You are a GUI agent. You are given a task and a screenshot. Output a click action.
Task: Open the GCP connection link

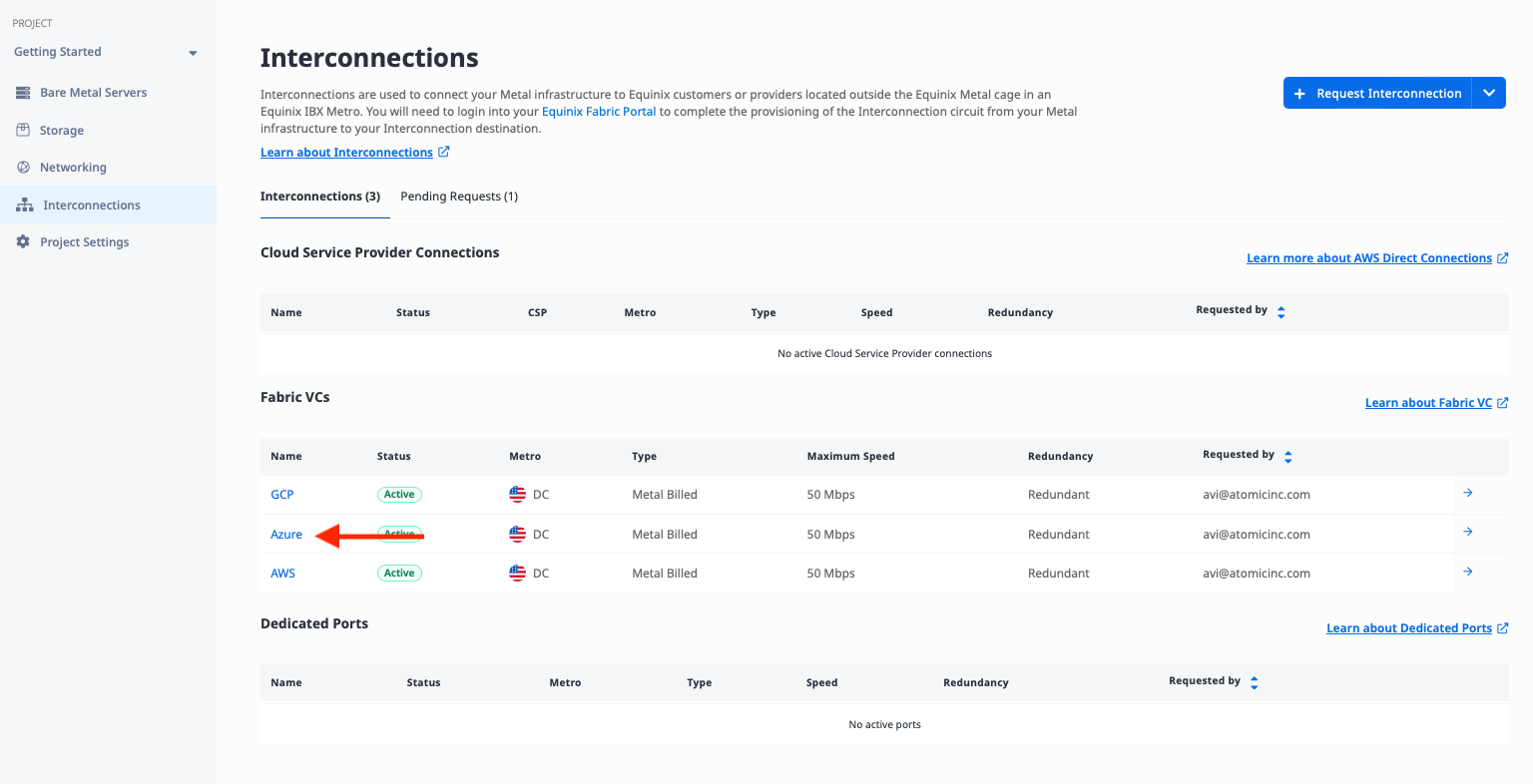pyautogui.click(x=282, y=495)
